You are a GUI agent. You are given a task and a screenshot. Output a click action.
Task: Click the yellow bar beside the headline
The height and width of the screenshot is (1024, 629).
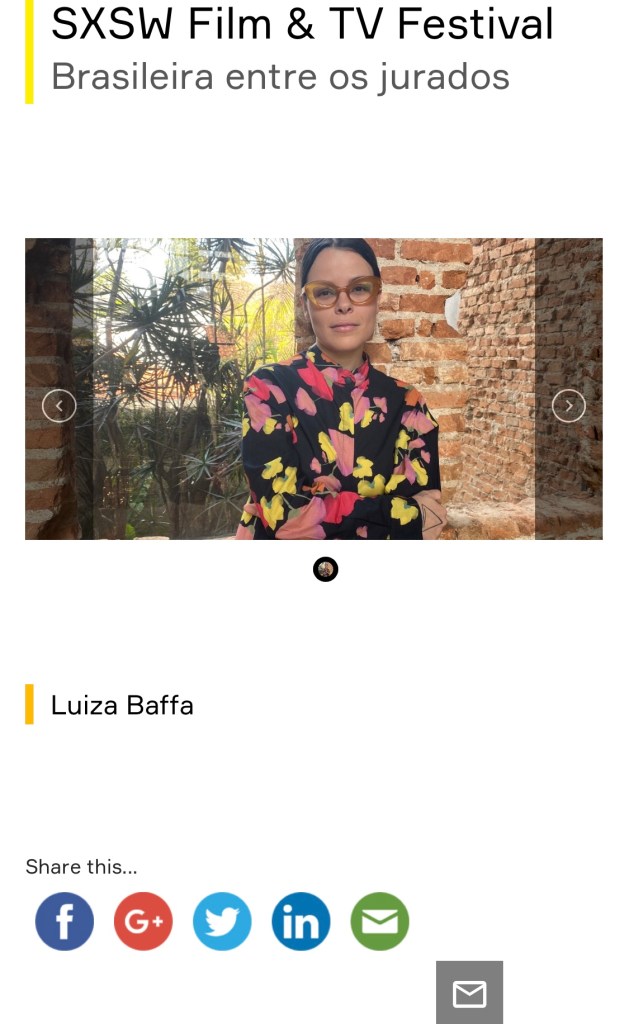point(29,52)
